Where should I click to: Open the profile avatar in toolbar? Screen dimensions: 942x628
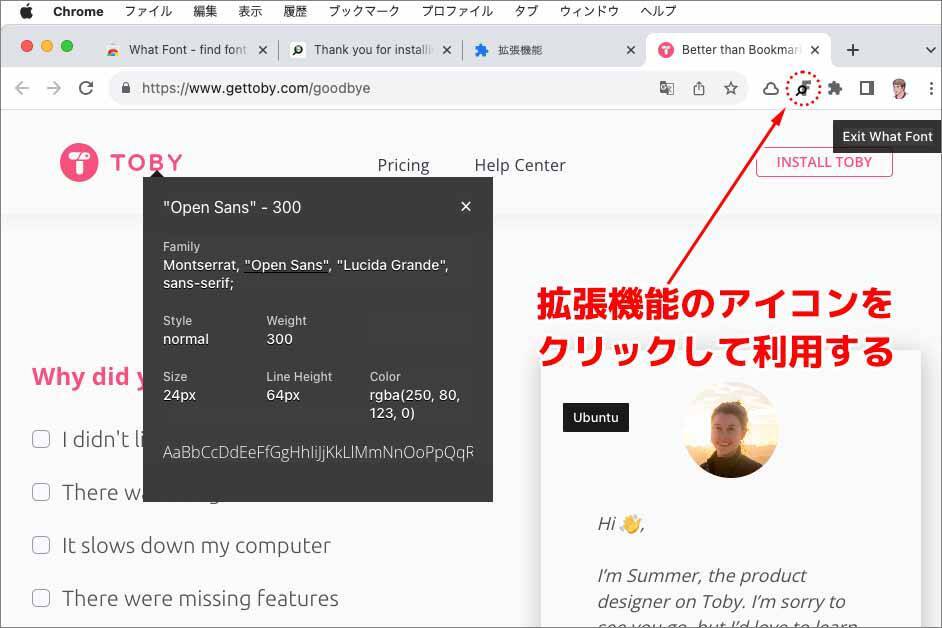point(899,88)
